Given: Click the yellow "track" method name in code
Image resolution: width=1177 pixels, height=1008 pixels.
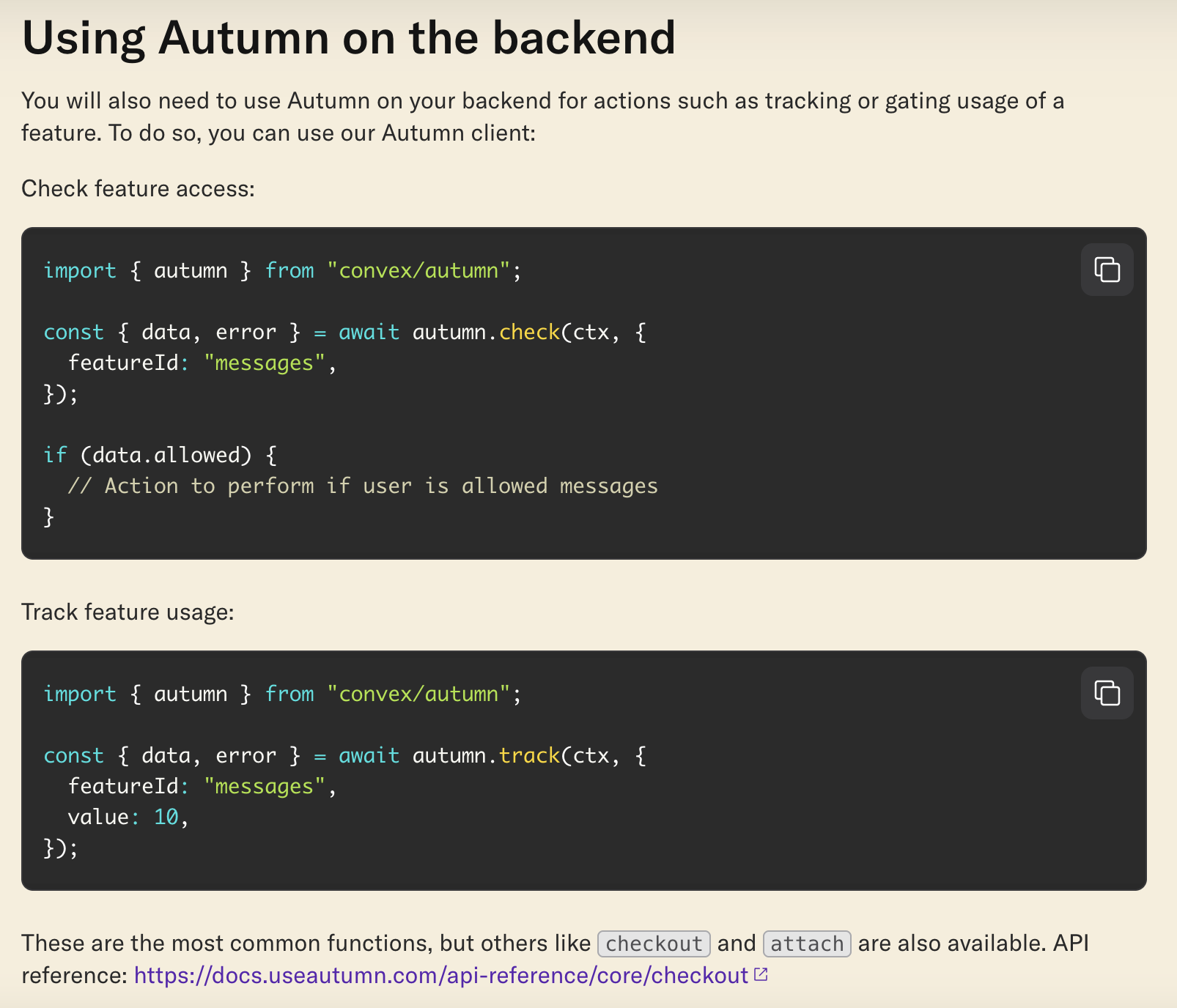Looking at the screenshot, I should click(529, 756).
